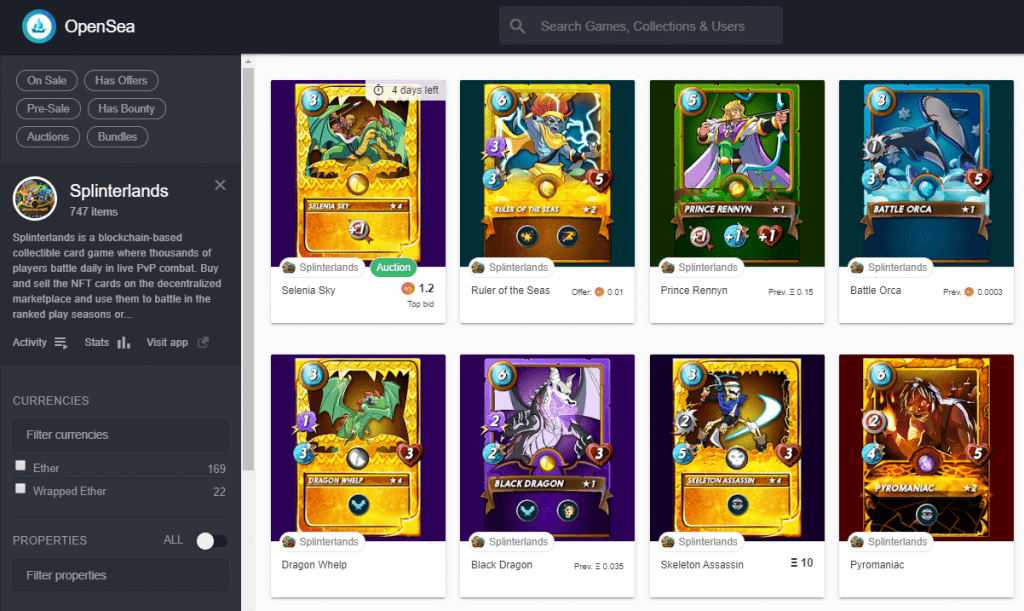Check the Ether currency checkbox
The width and height of the screenshot is (1024, 611).
pos(20,465)
